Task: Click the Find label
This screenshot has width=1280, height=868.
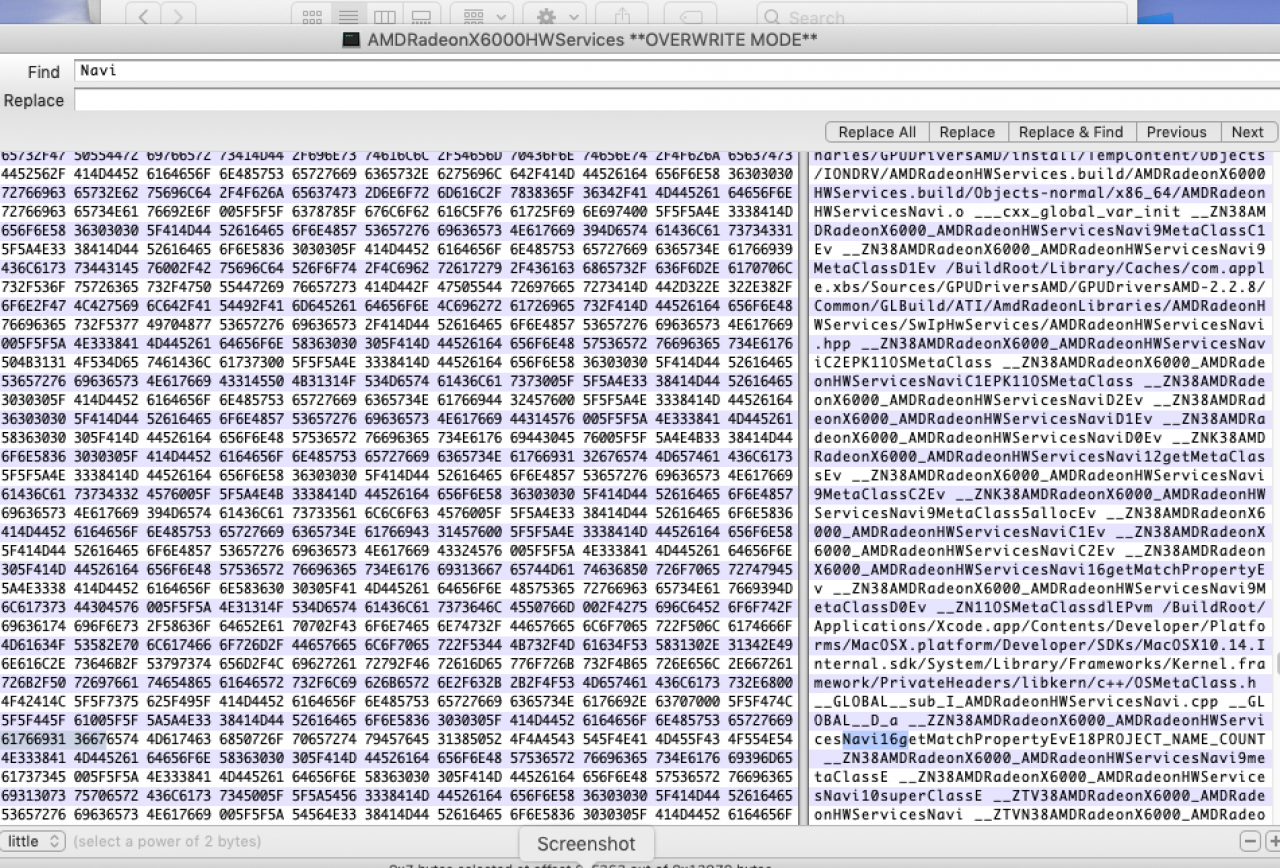Action: pyautogui.click(x=43, y=72)
